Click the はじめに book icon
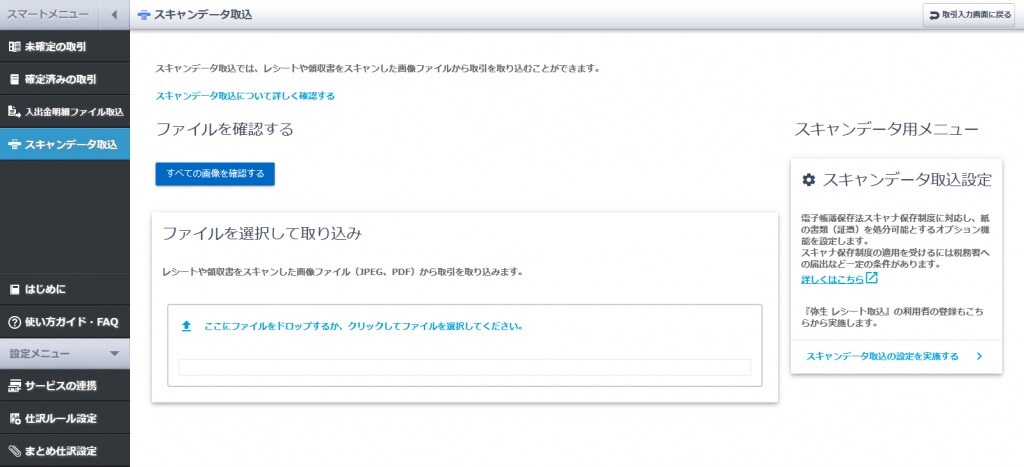Screen dimensions: 1024x467 (x=14, y=290)
